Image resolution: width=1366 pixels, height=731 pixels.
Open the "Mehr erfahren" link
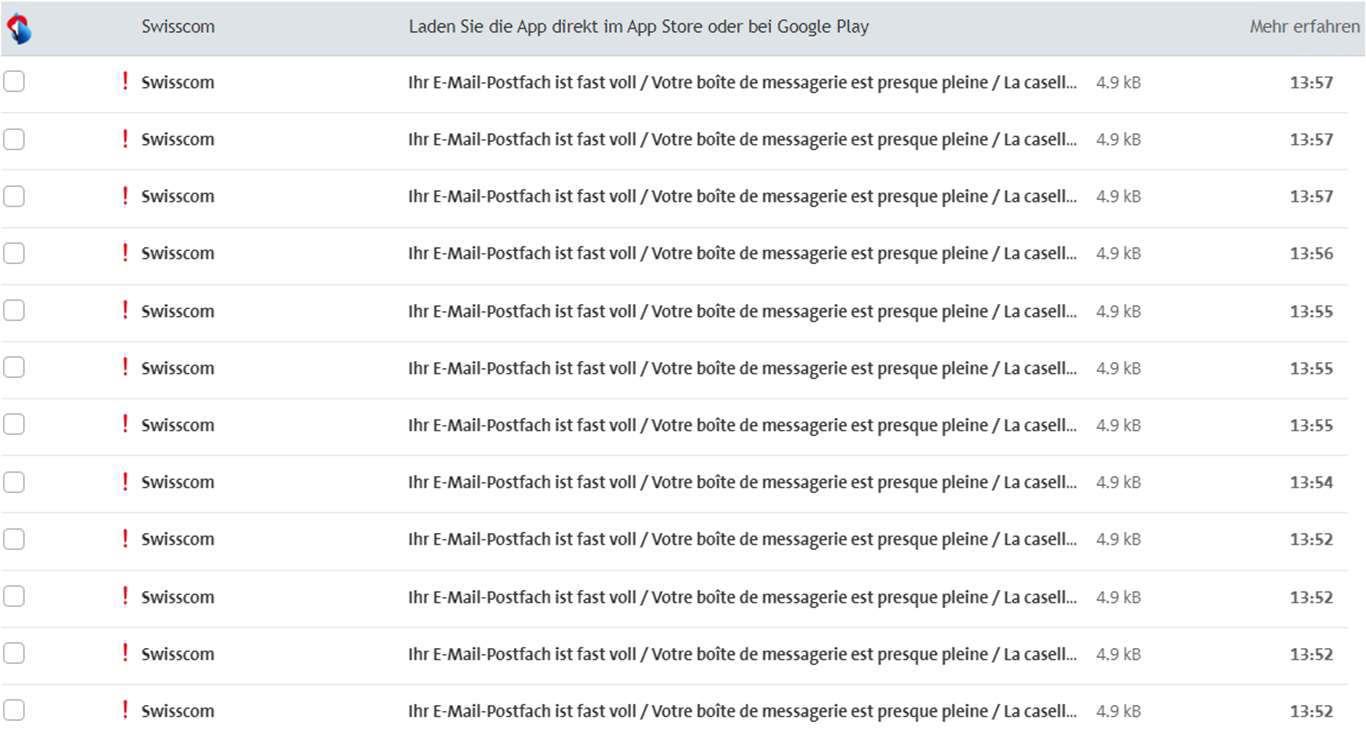tap(1304, 27)
